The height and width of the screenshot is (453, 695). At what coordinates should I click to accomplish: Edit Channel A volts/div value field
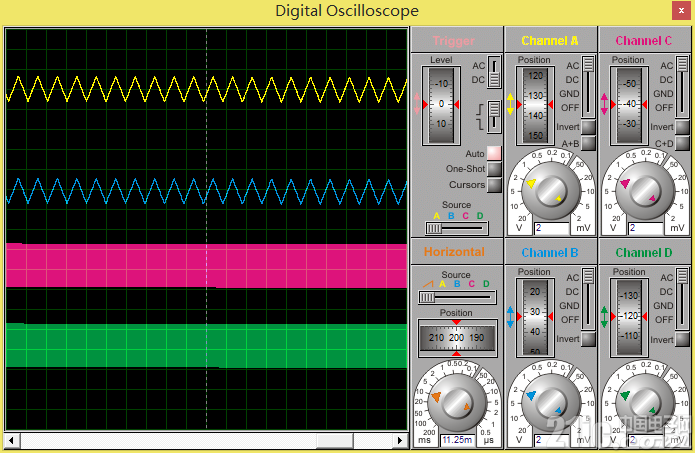[551, 228]
